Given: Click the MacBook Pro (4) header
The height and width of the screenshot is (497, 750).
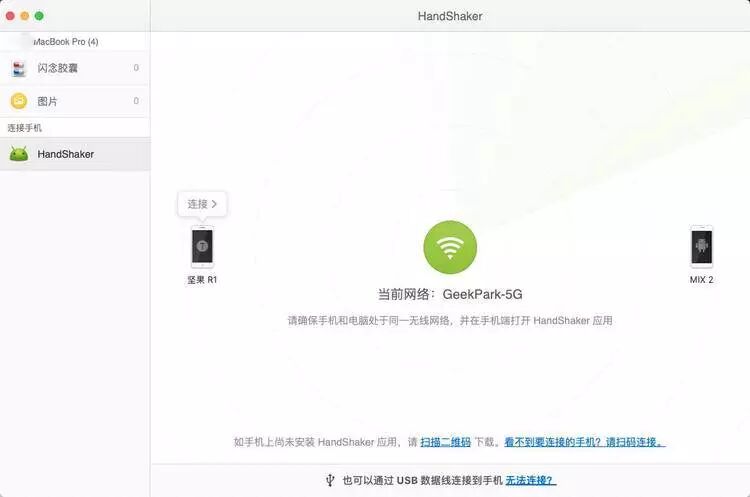Looking at the screenshot, I should [x=66, y=42].
